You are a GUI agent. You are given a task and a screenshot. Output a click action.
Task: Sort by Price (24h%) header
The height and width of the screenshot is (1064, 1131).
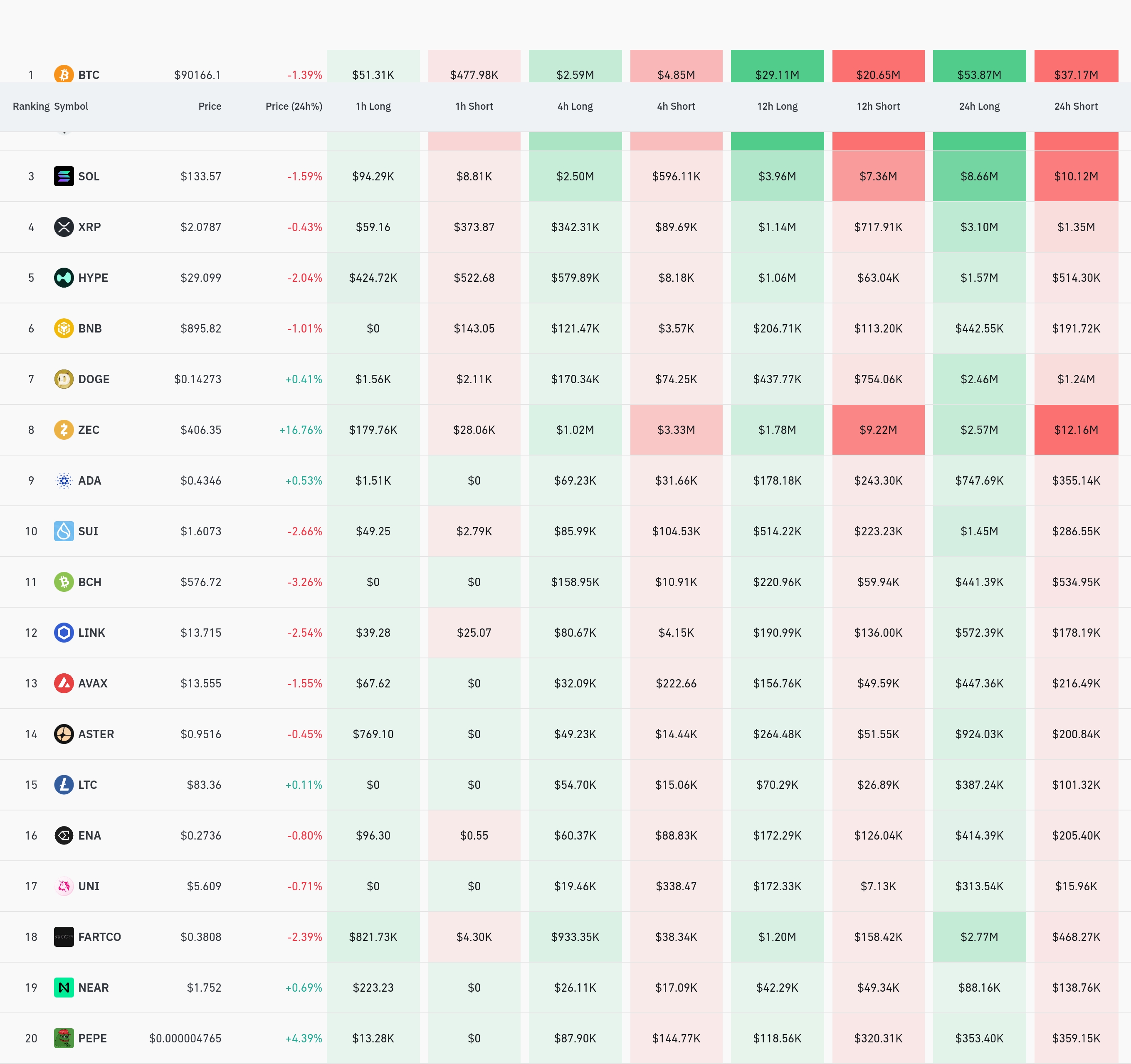click(294, 106)
